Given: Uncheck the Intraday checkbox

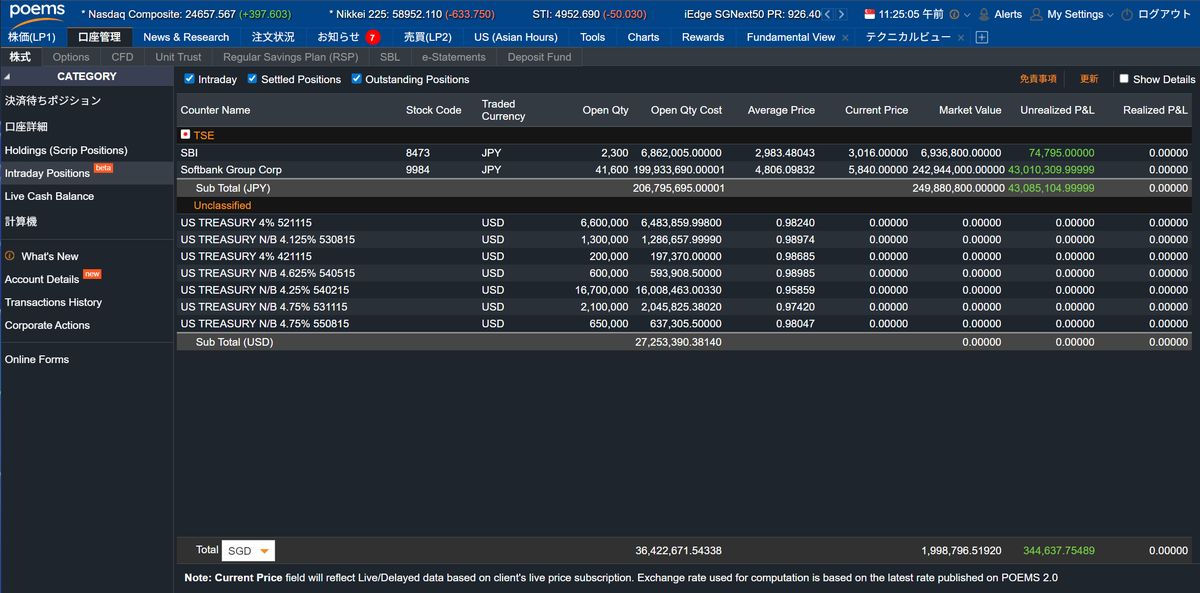Looking at the screenshot, I should 190,78.
